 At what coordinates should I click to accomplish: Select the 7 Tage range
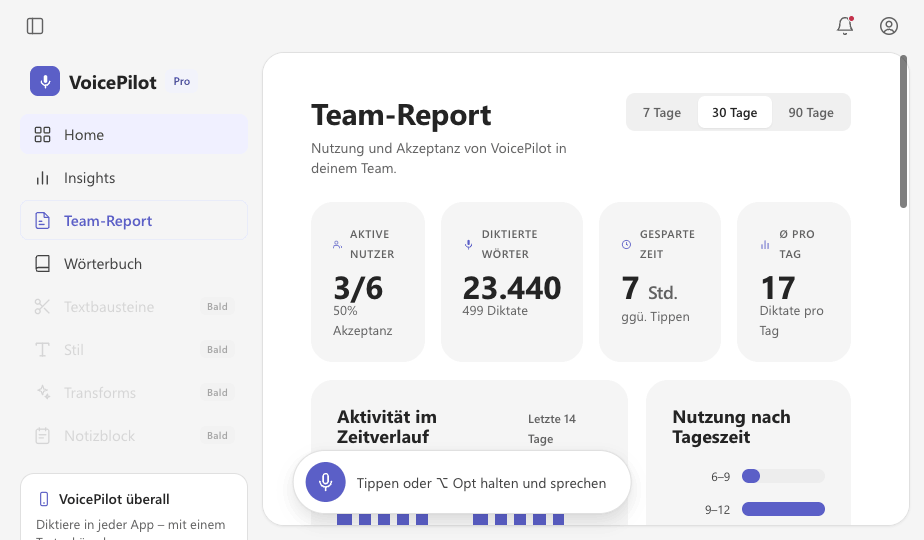tap(662, 112)
